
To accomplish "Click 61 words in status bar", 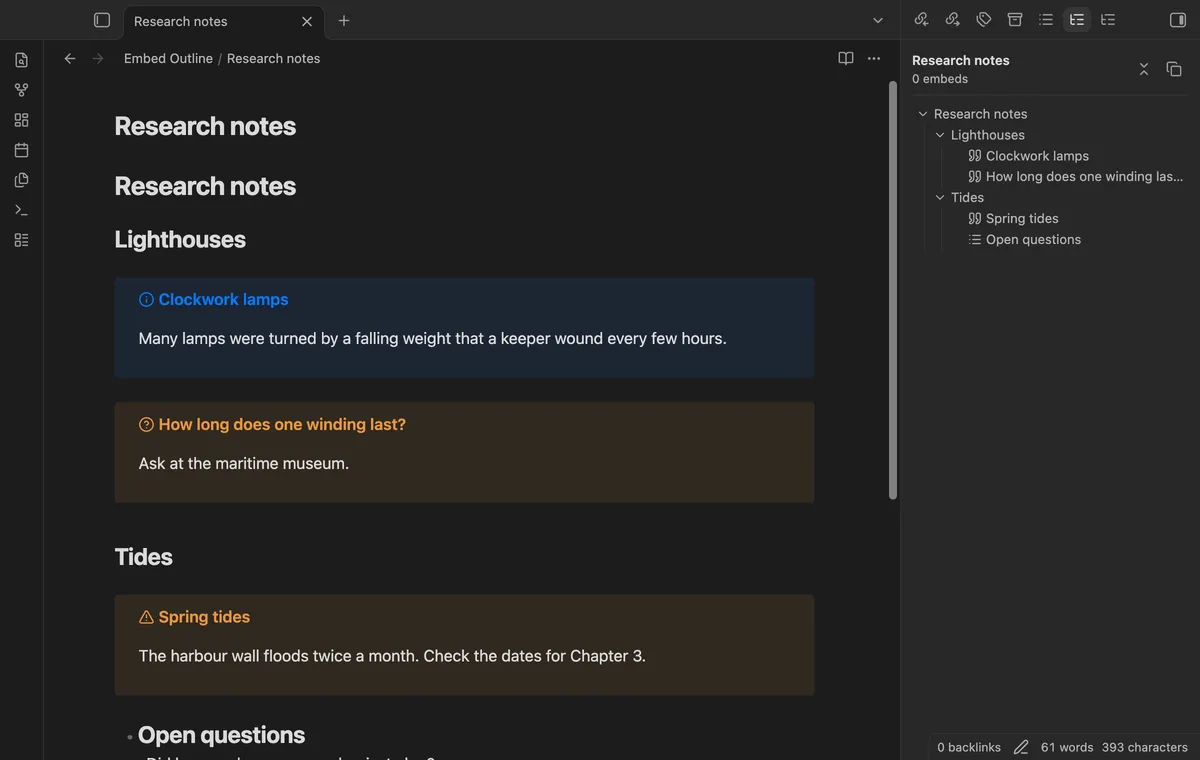I will pos(1067,747).
